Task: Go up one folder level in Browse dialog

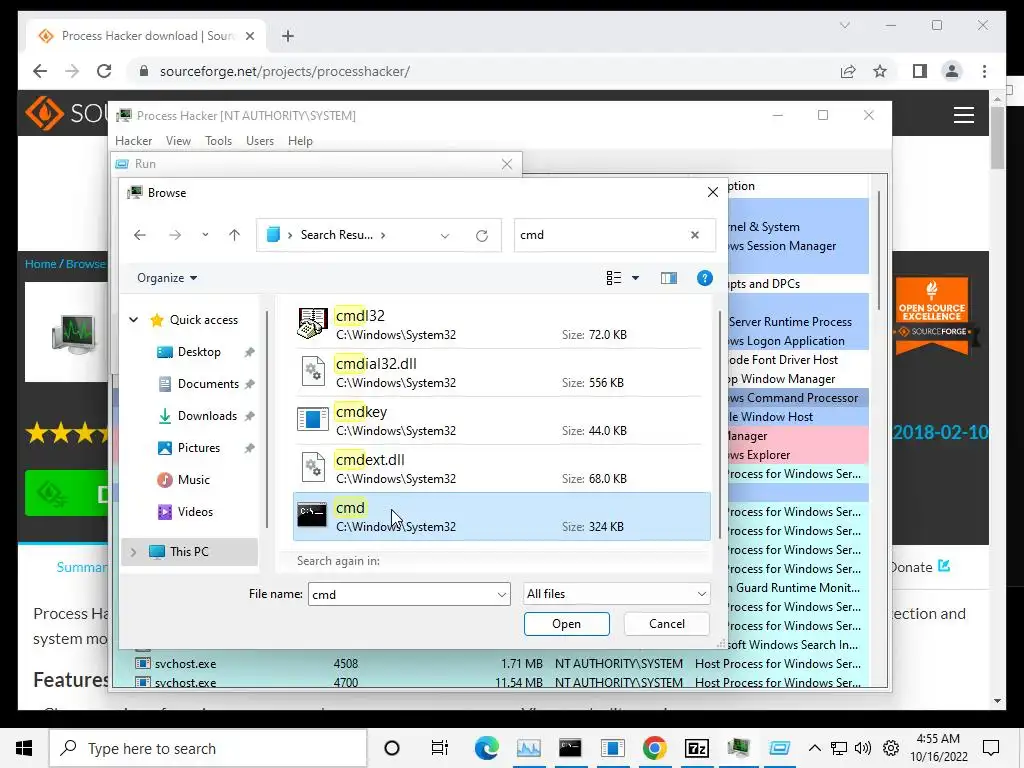Action: coord(234,235)
